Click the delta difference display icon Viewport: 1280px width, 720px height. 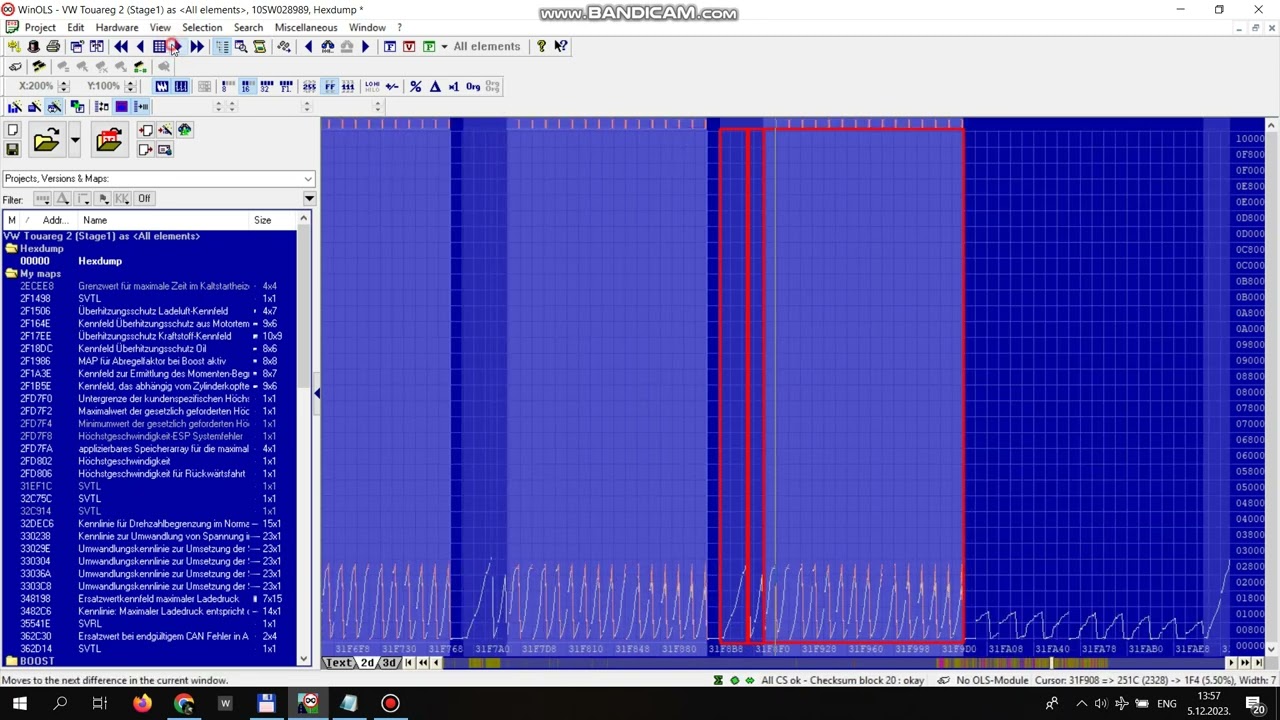435,87
